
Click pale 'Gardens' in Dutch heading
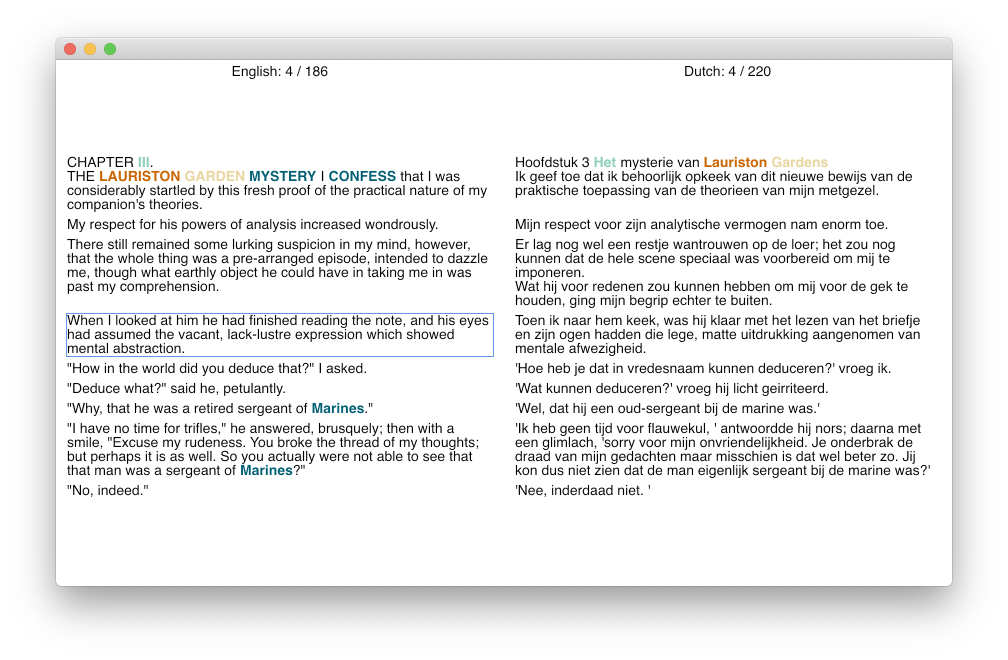799,162
